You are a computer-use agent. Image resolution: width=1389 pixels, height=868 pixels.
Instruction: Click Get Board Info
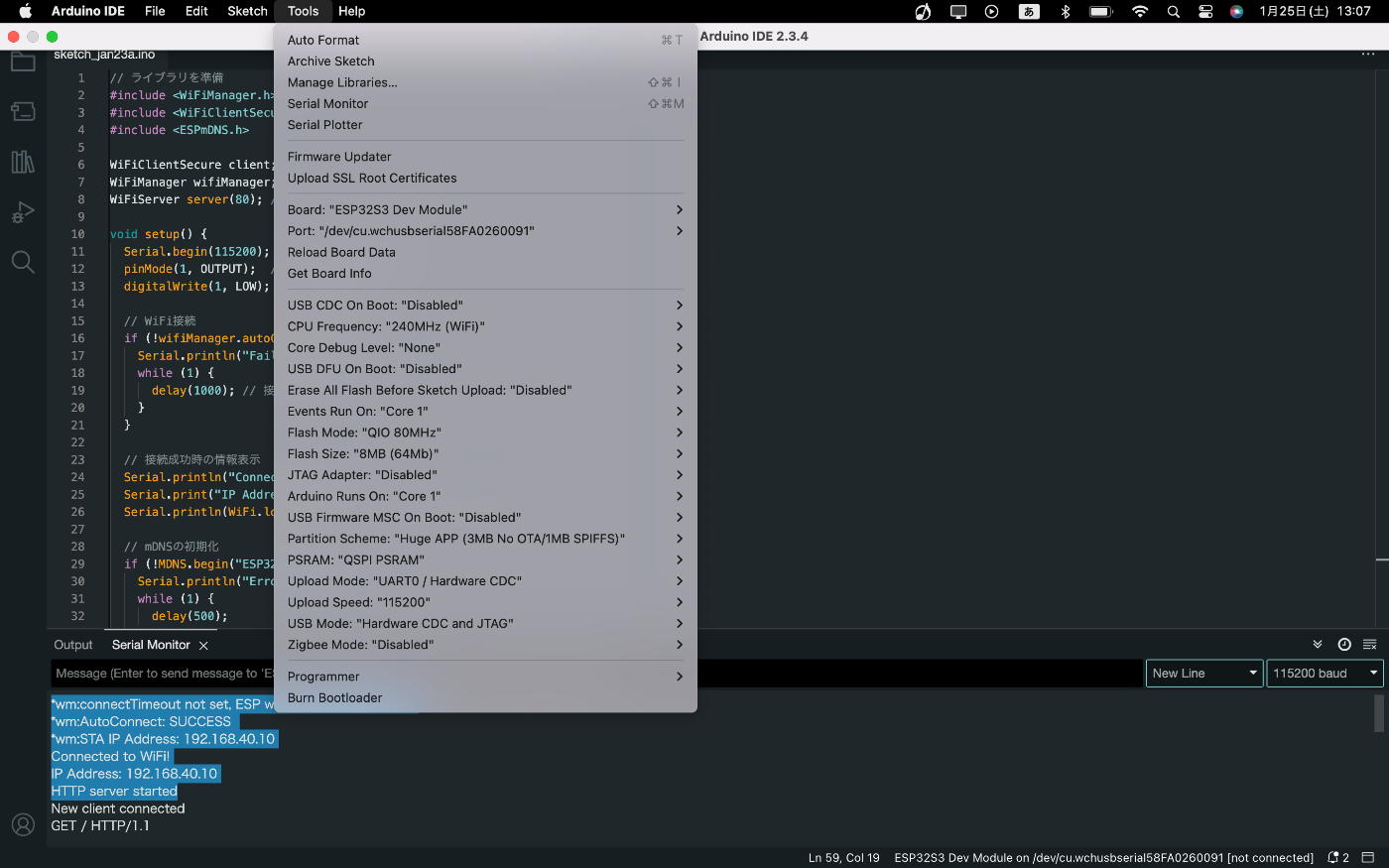click(485, 274)
